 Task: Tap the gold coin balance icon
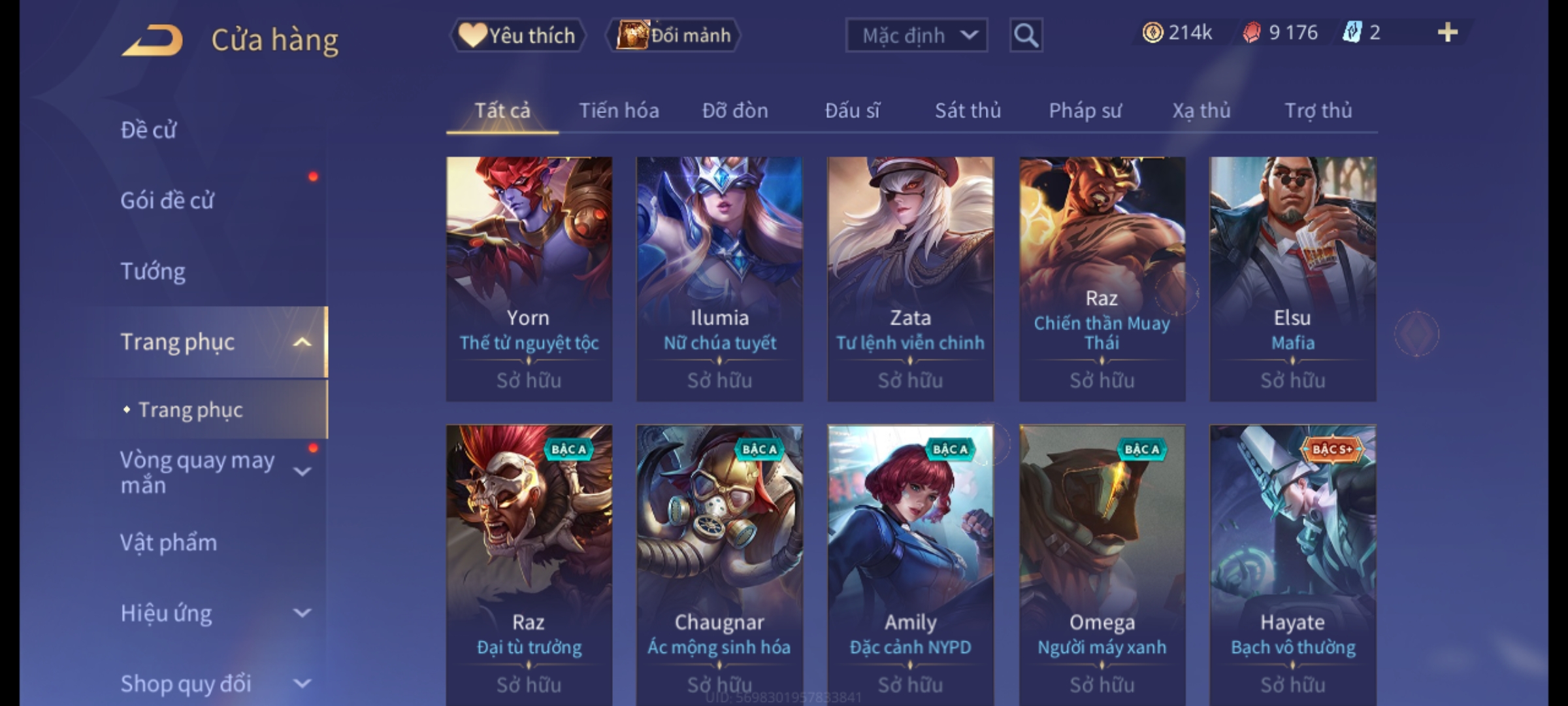1152,33
